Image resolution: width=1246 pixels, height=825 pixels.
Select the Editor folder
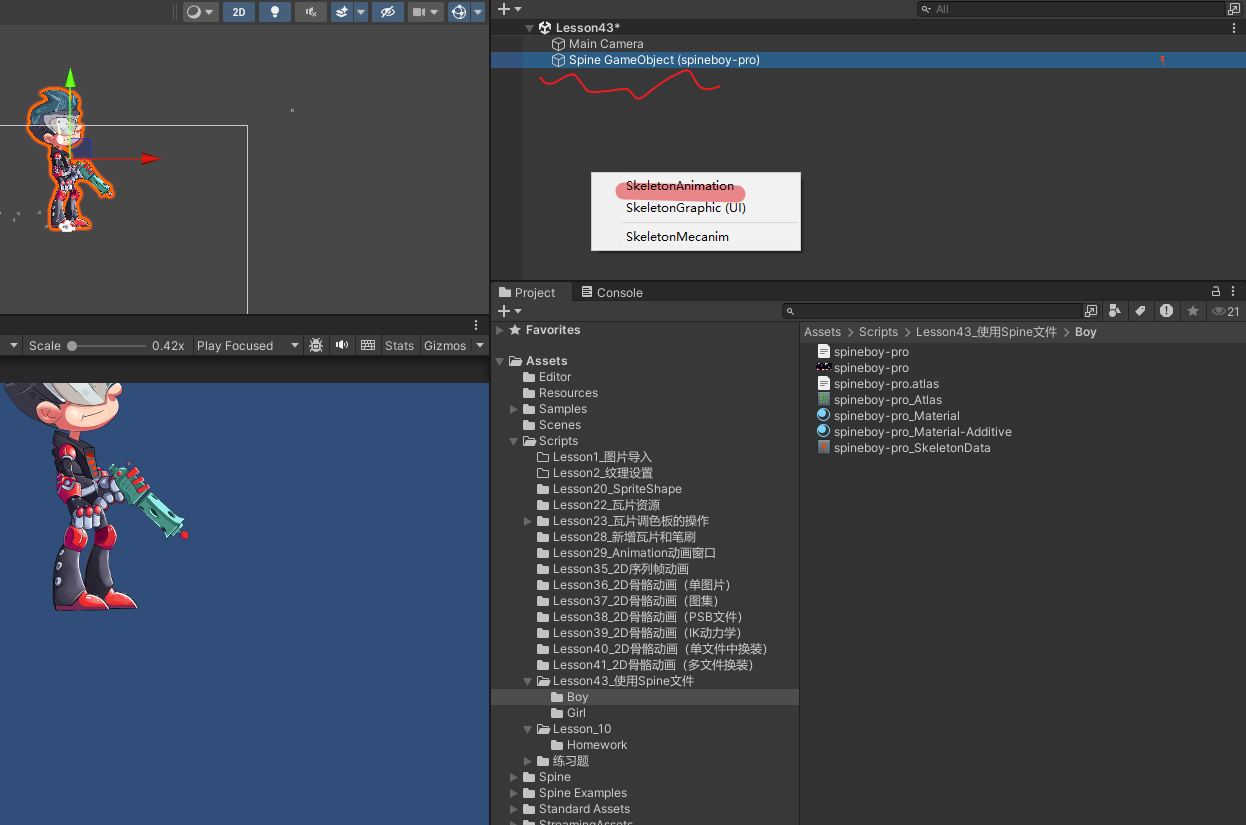[x=547, y=377]
